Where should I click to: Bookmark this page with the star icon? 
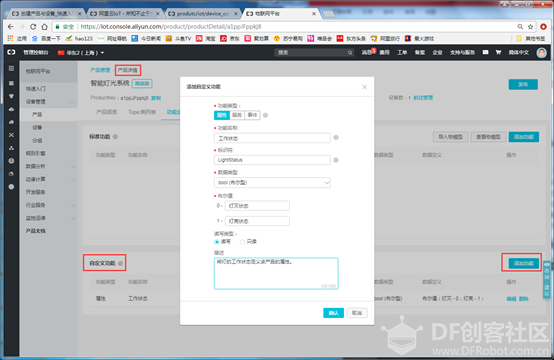pos(530,26)
